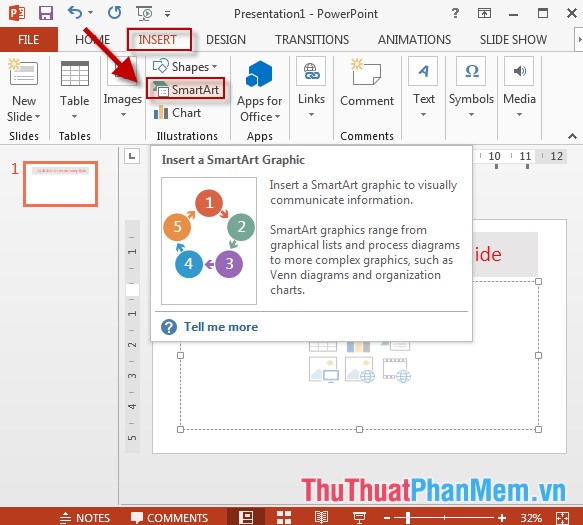Click the zoom in plus button
The image size is (583, 525).
click(x=502, y=518)
